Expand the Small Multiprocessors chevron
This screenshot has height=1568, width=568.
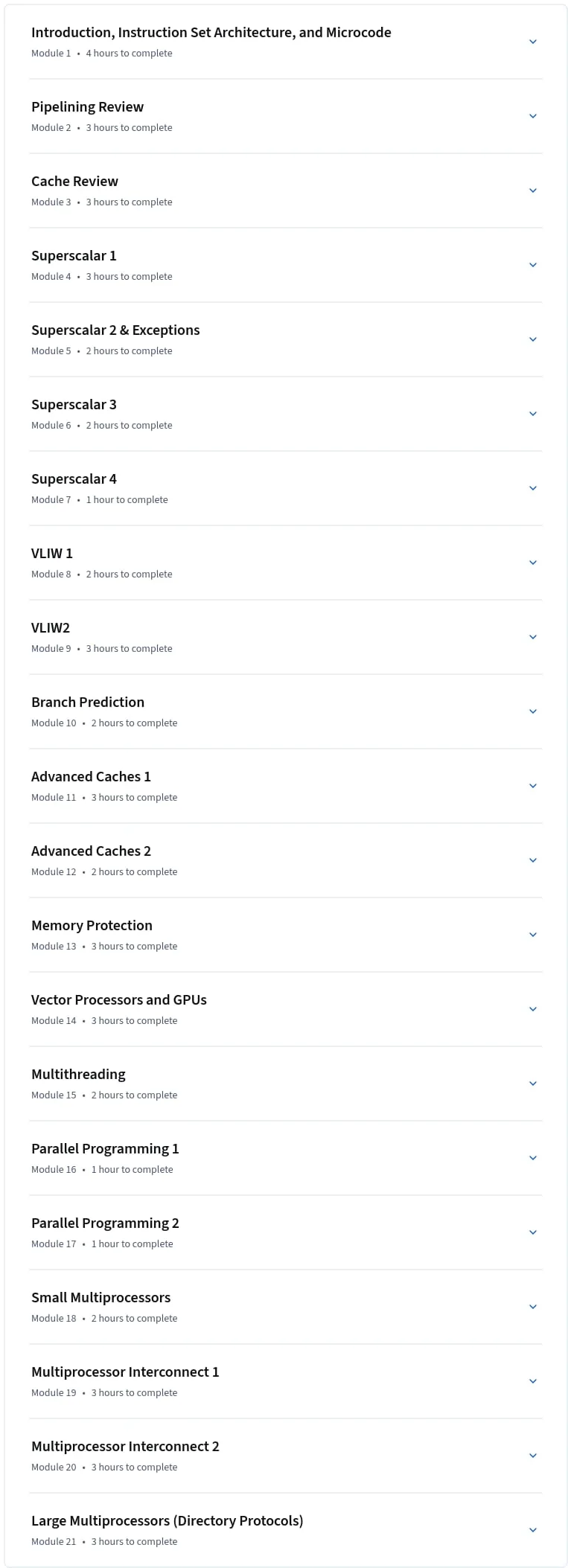533,1307
